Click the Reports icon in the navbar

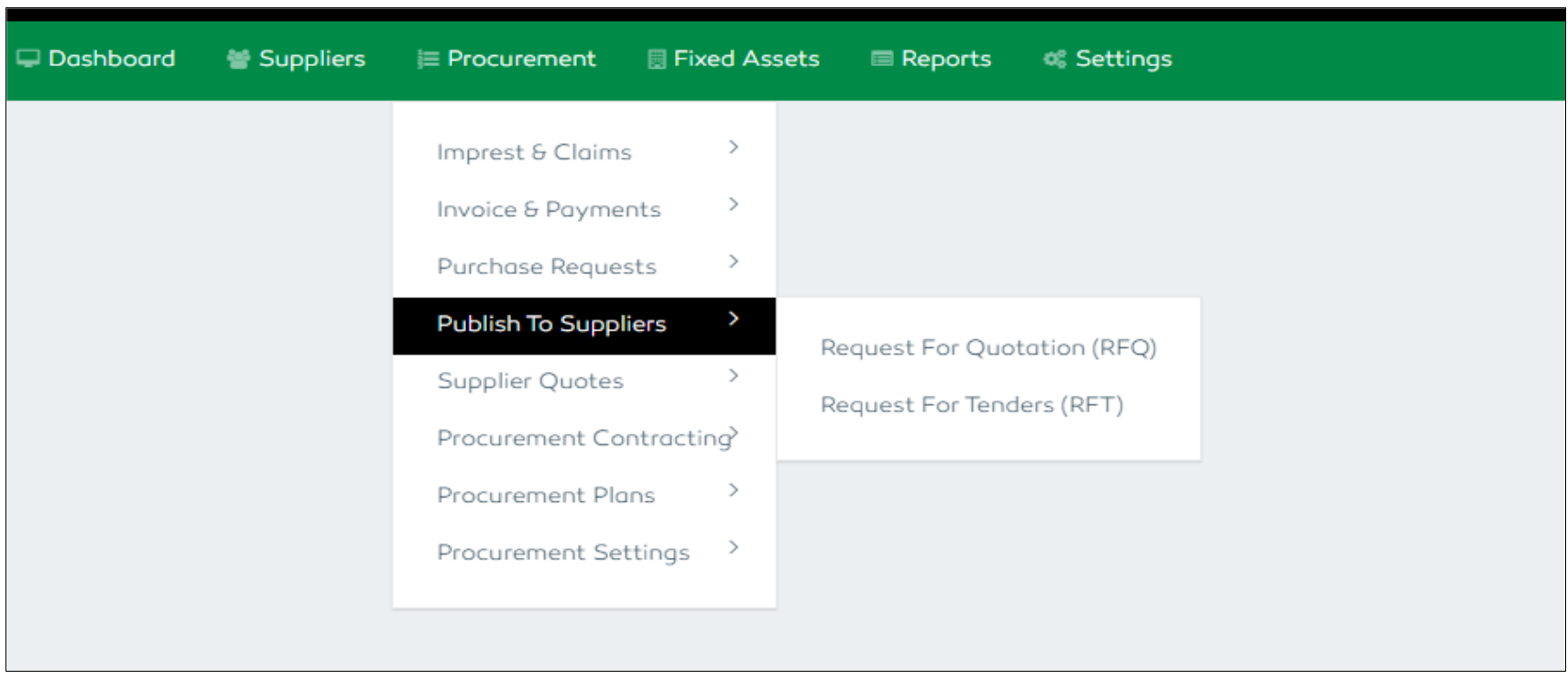(x=881, y=58)
